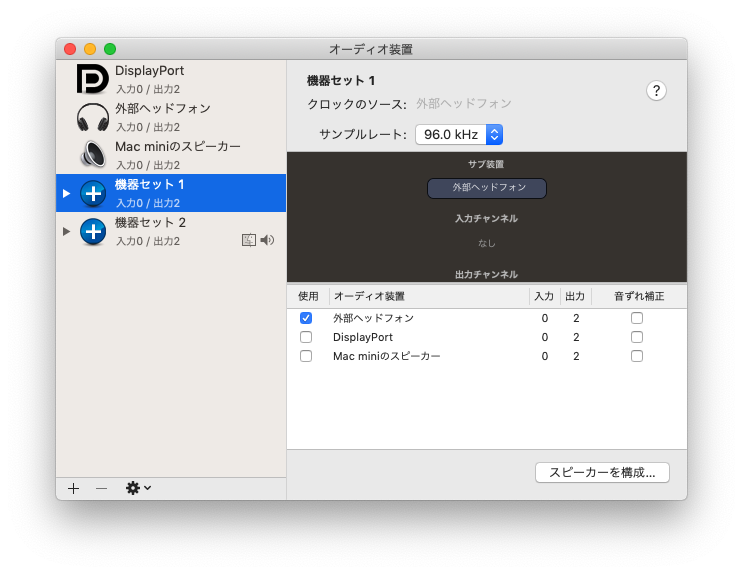Image resolution: width=743 pixels, height=574 pixels.
Task: Click the 出力チャンネル label
Action: (x=487, y=274)
